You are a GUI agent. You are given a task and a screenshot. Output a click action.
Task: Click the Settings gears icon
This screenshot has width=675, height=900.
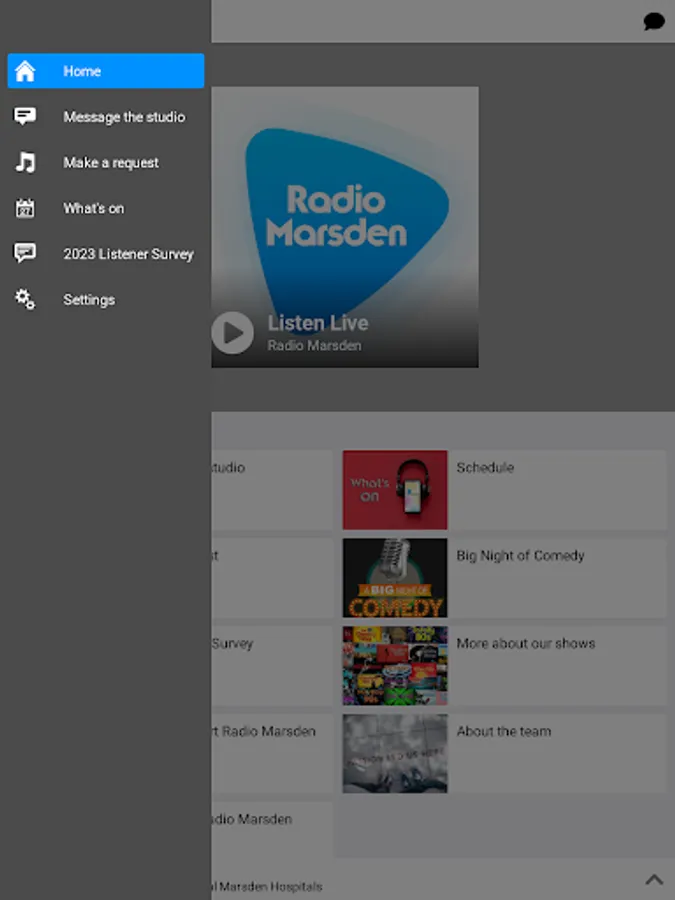[x=25, y=299]
